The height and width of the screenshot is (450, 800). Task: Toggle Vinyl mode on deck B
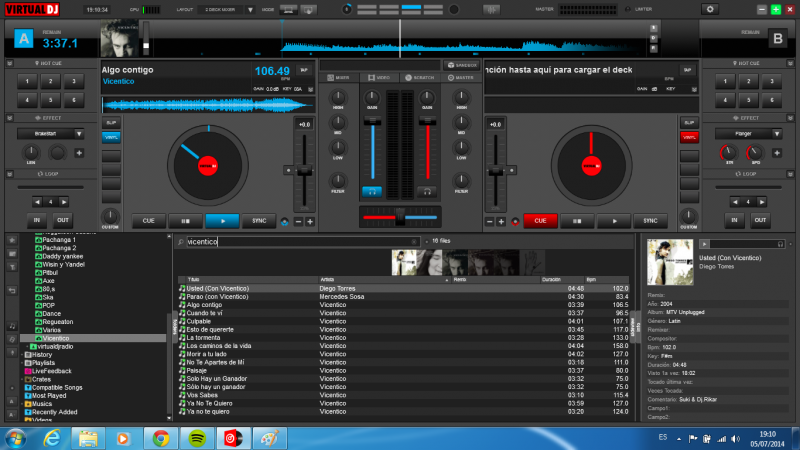[x=689, y=137]
